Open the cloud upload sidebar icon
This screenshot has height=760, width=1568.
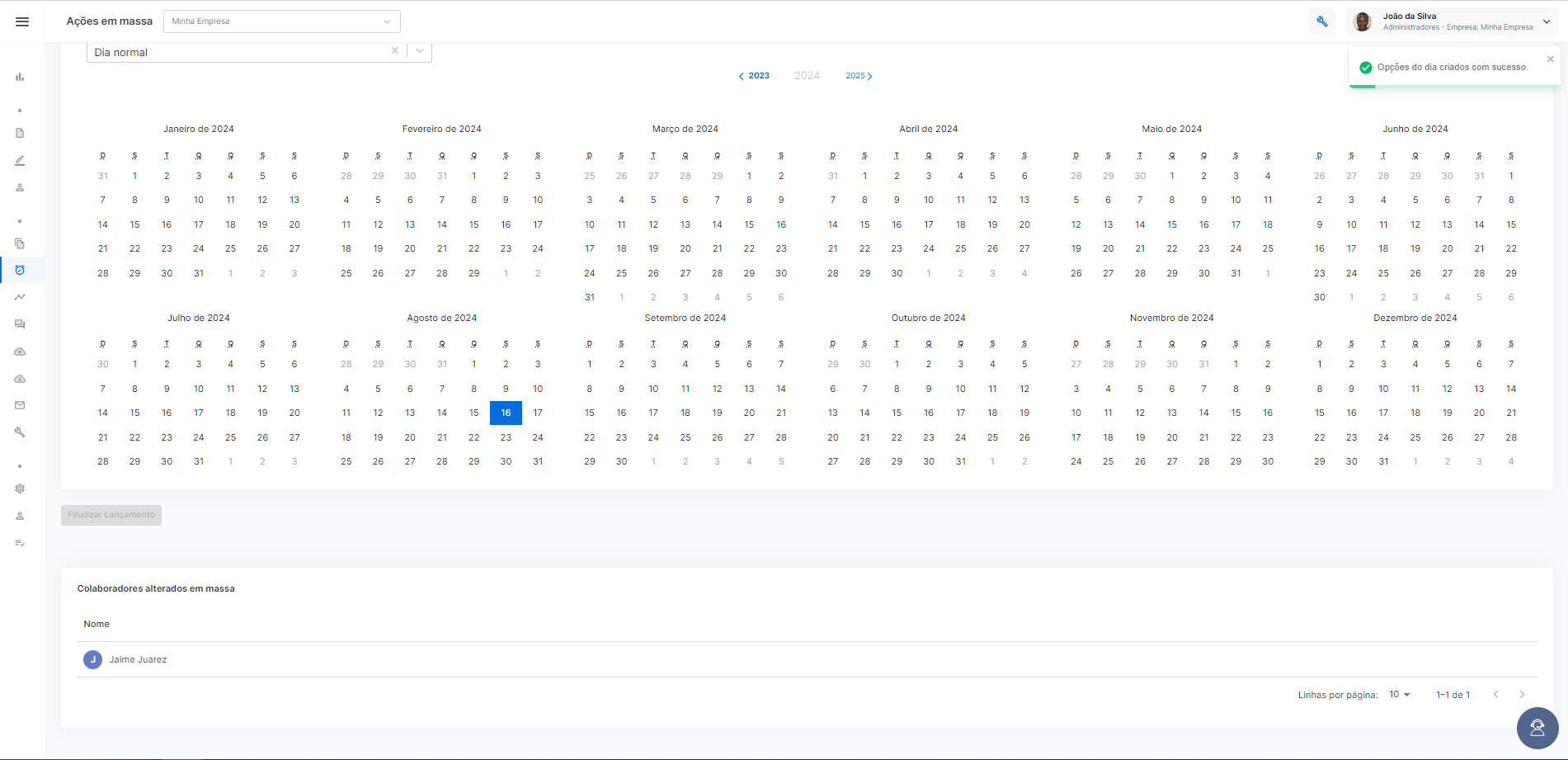point(20,352)
